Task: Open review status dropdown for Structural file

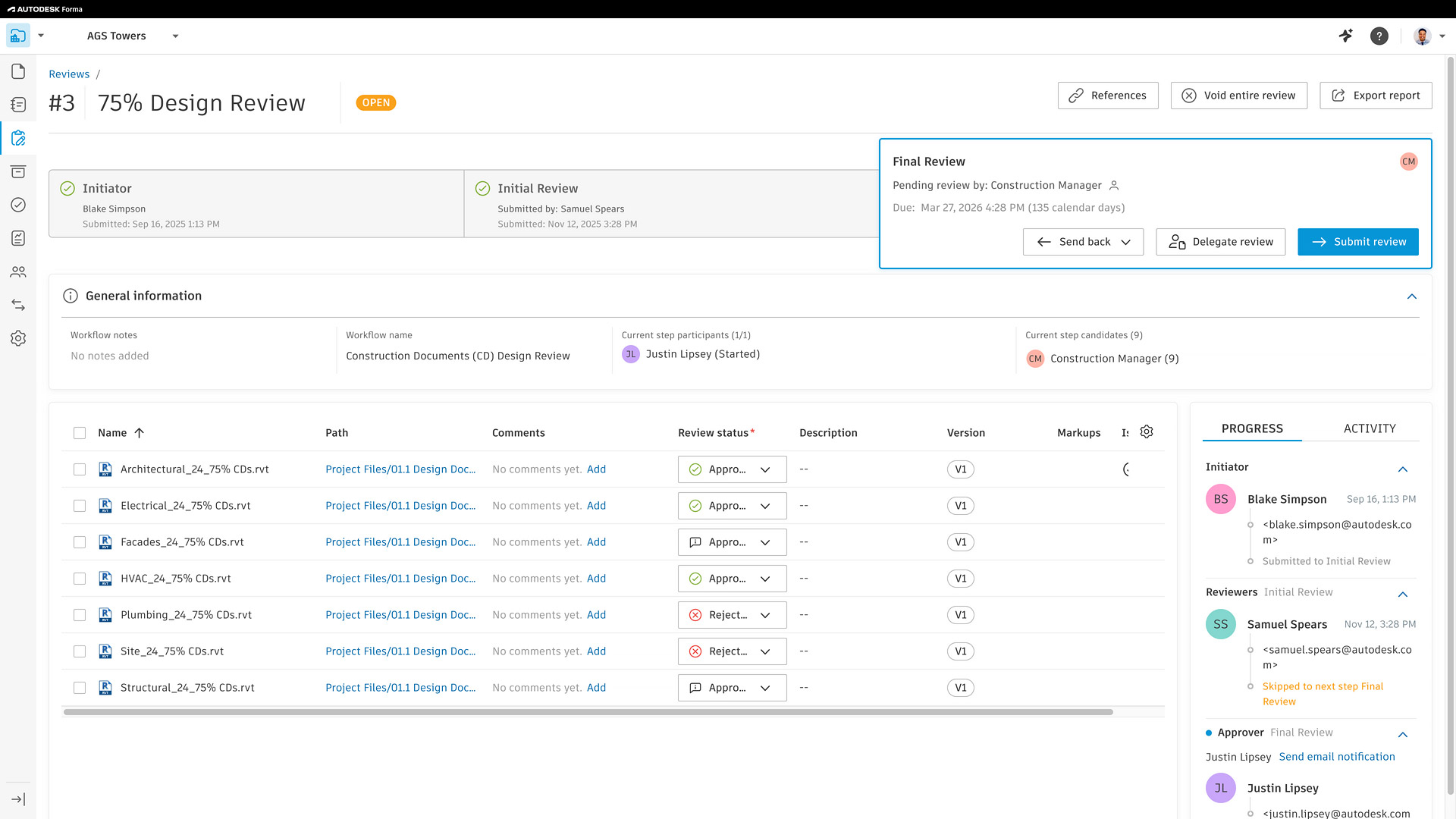Action: pos(732,688)
